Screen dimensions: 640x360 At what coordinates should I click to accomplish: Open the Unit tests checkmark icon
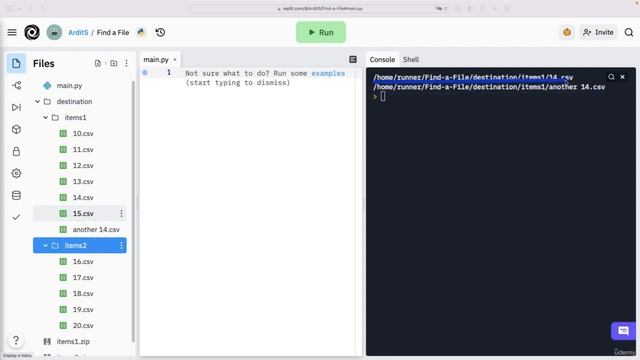tap(16, 217)
